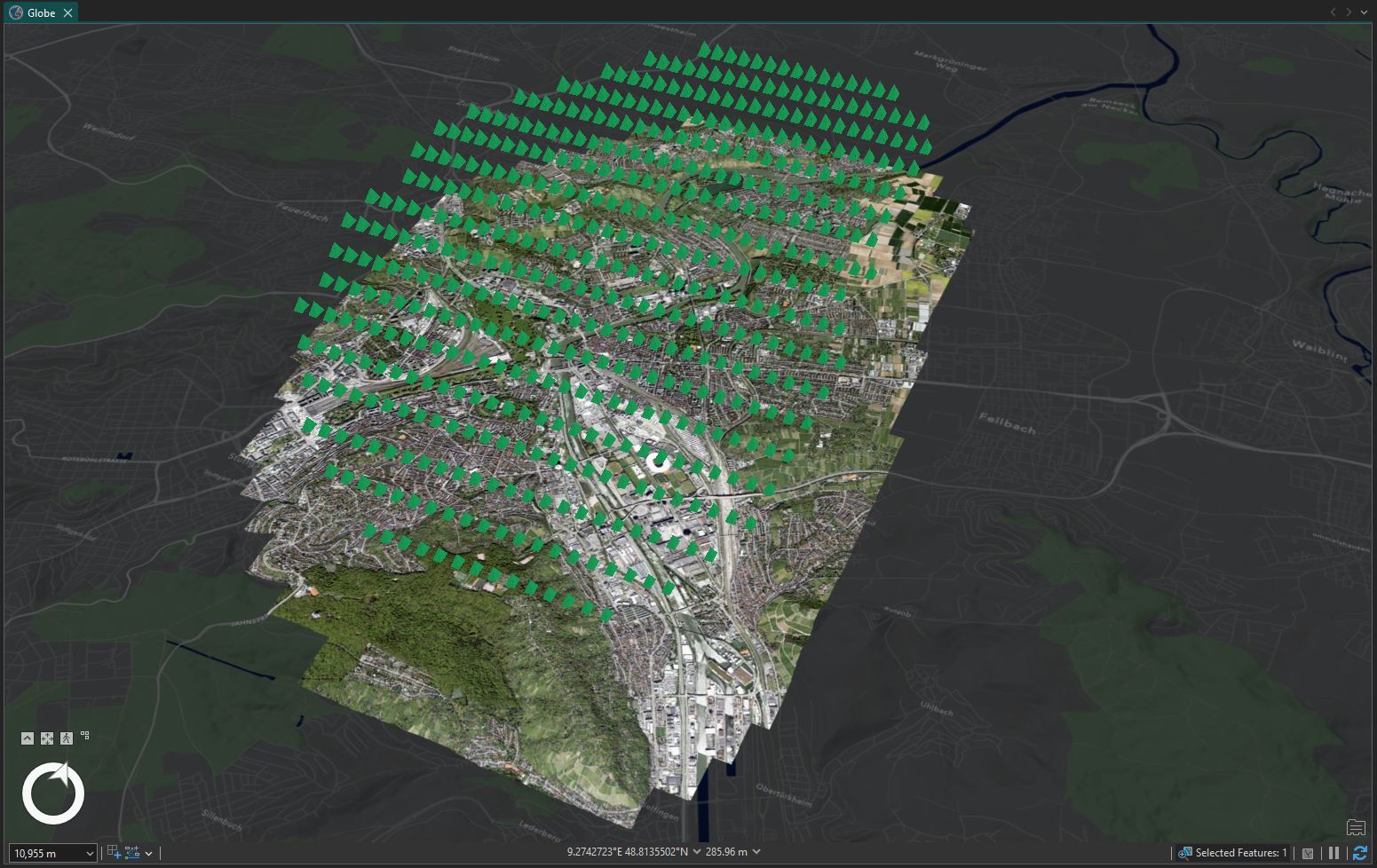Toggle pause drawing in the status bar
The width and height of the screenshot is (1377, 868).
(x=1333, y=854)
